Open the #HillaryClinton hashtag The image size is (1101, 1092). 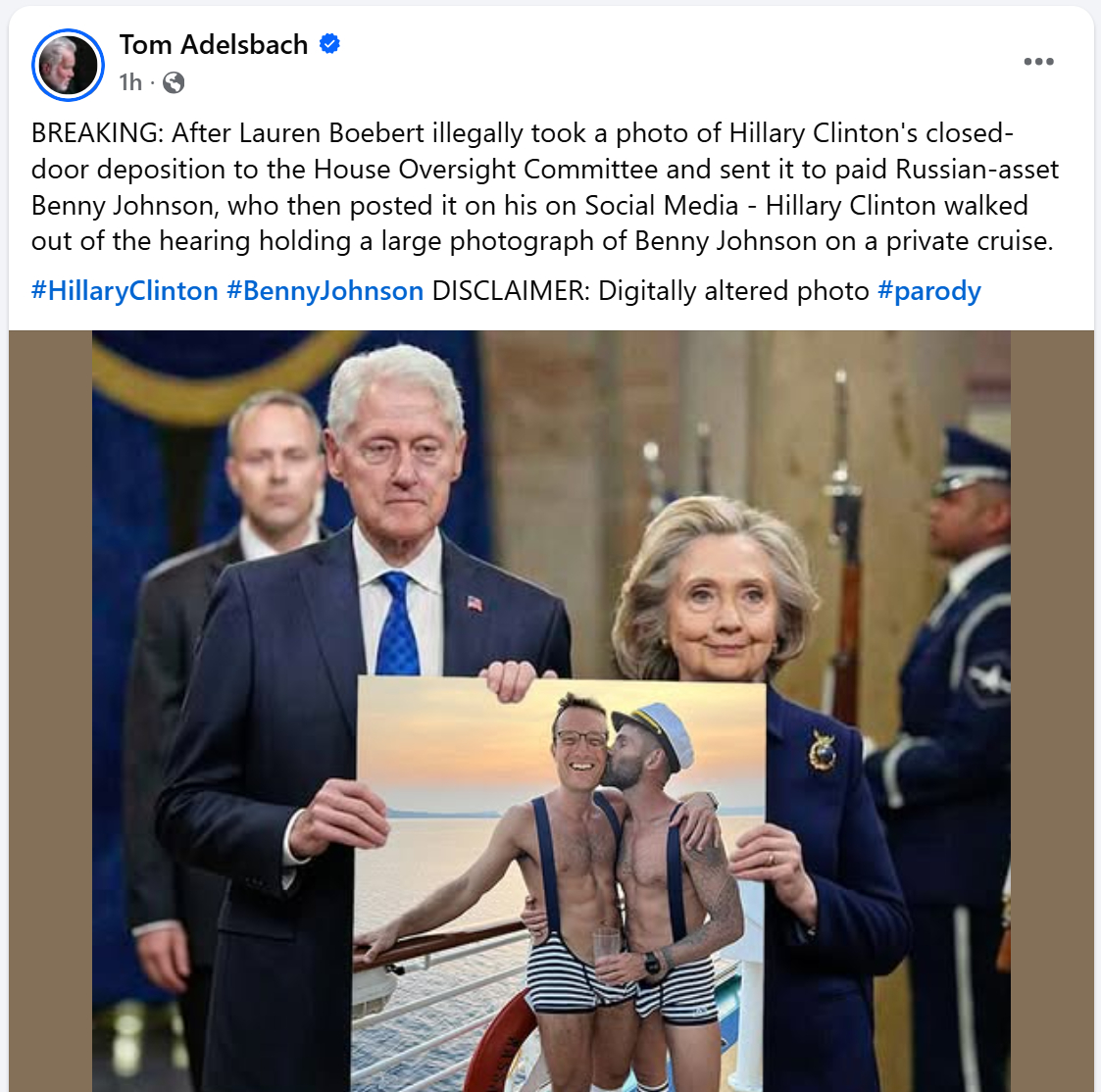pyautogui.click(x=125, y=291)
